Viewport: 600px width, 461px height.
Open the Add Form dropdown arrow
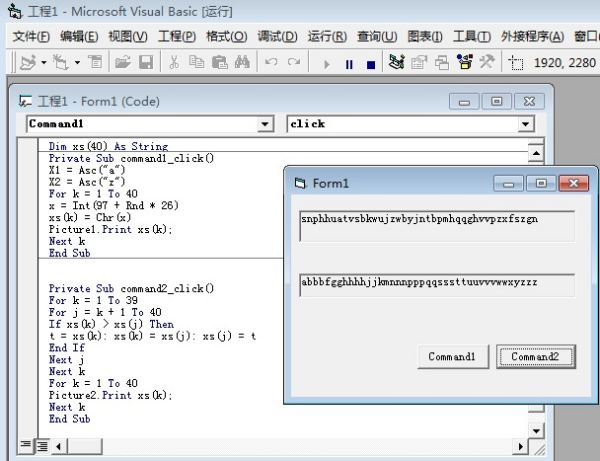(x=77, y=62)
